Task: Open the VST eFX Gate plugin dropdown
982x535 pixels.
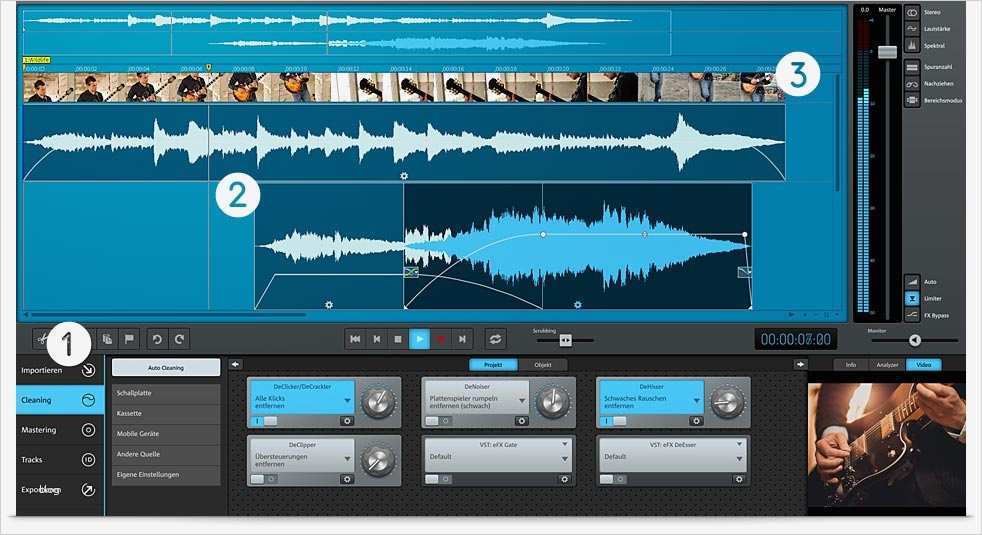Action: coord(564,444)
